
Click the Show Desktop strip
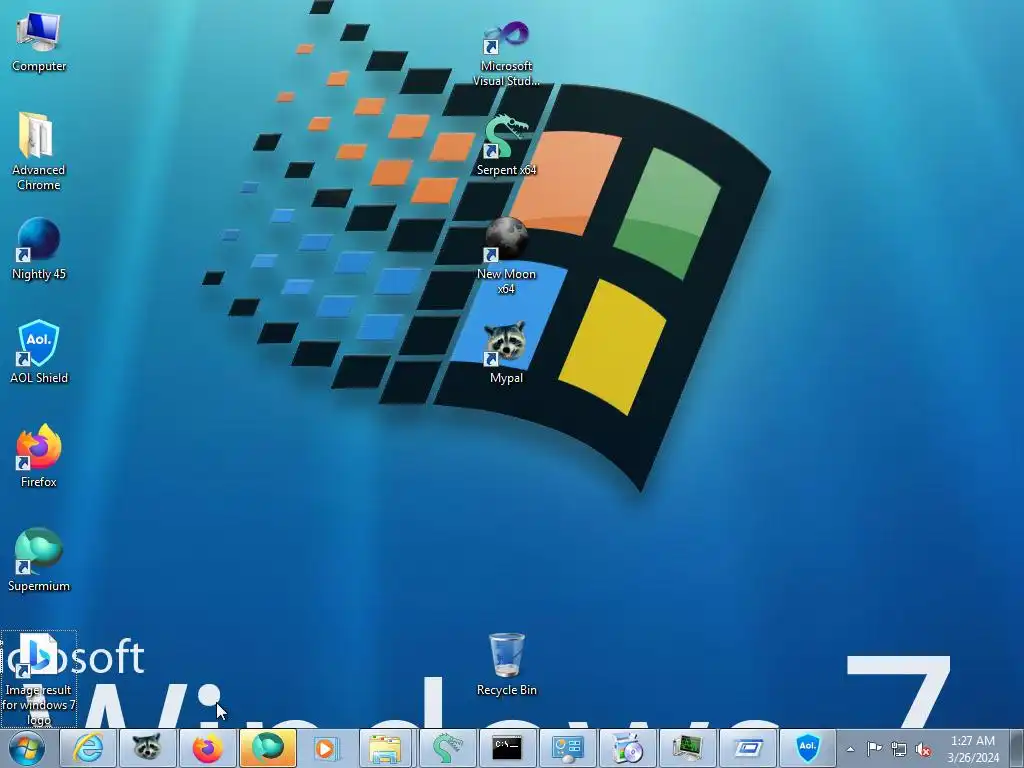(x=1017, y=748)
